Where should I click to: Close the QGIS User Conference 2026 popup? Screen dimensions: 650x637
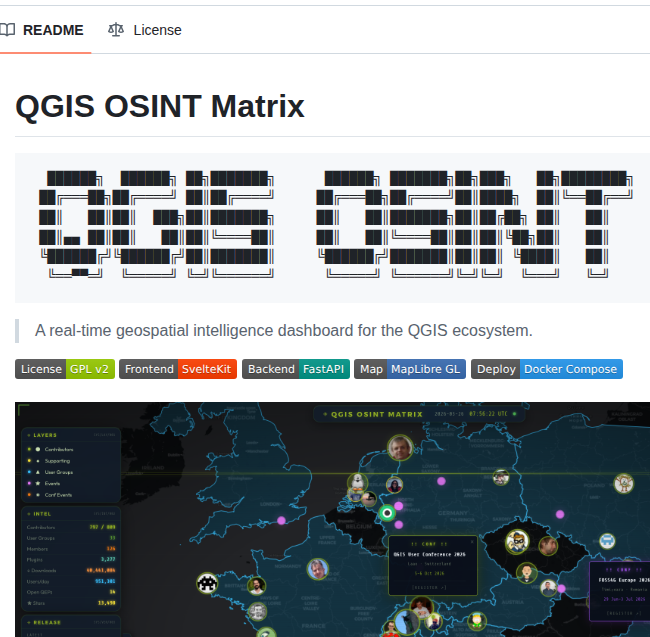(472, 542)
